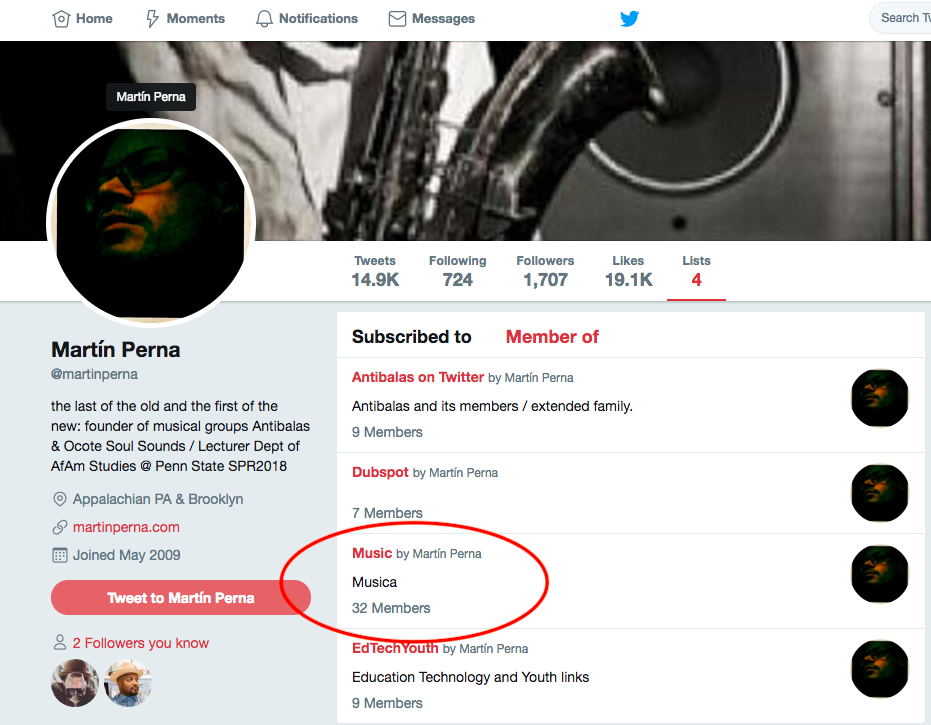The image size is (931, 725).
Task: Open the second mutual follower avatar
Action: point(128,683)
